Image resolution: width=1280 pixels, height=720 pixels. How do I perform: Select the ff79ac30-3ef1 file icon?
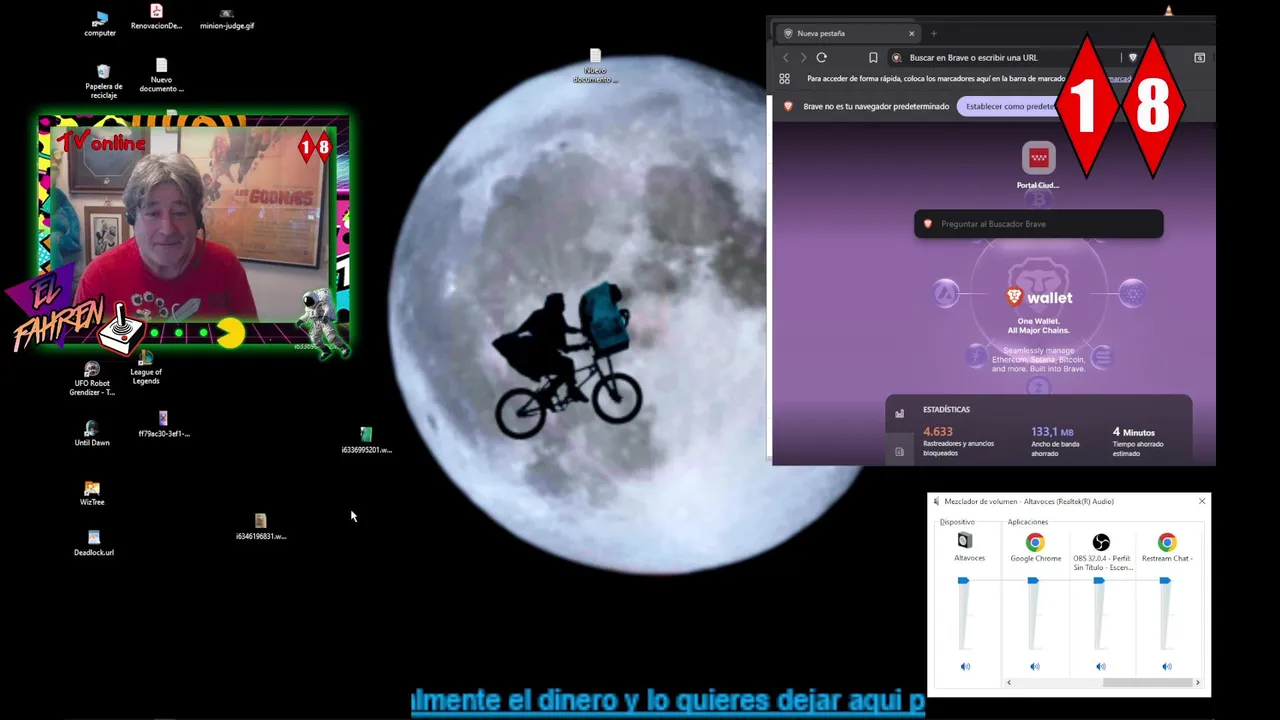164,424
